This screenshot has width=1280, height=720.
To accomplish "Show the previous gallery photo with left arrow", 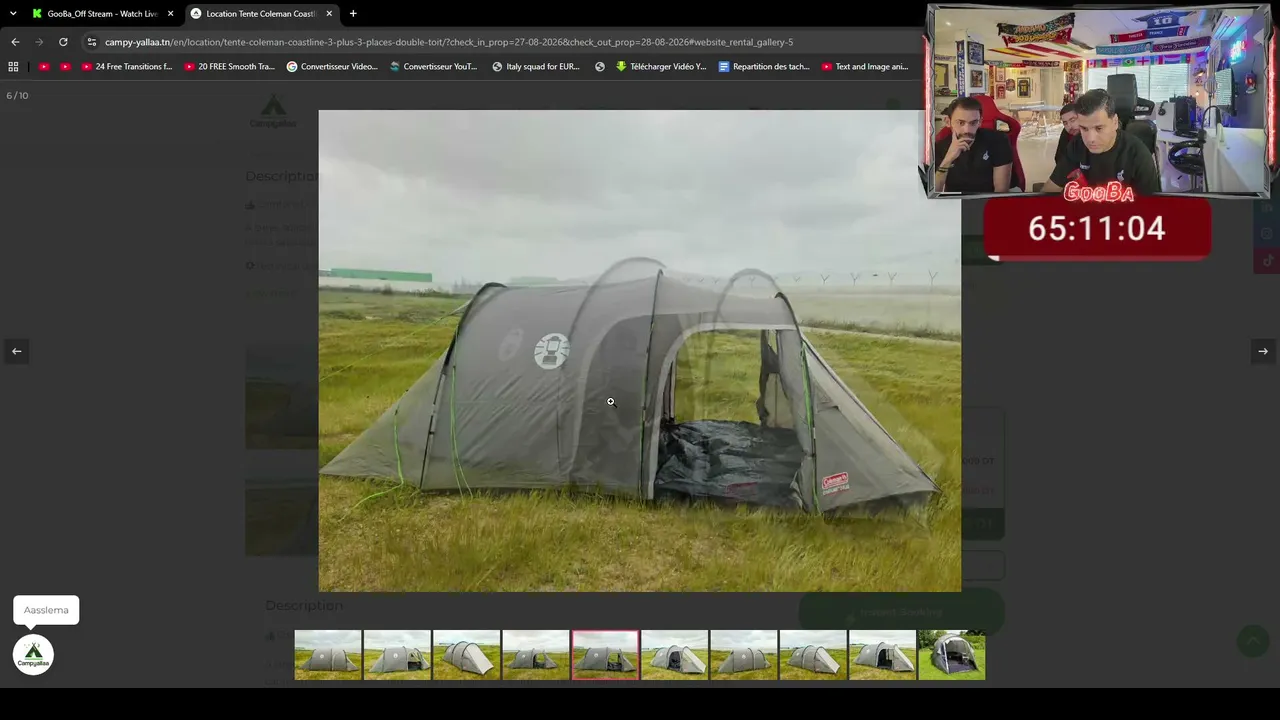I will (x=16, y=351).
